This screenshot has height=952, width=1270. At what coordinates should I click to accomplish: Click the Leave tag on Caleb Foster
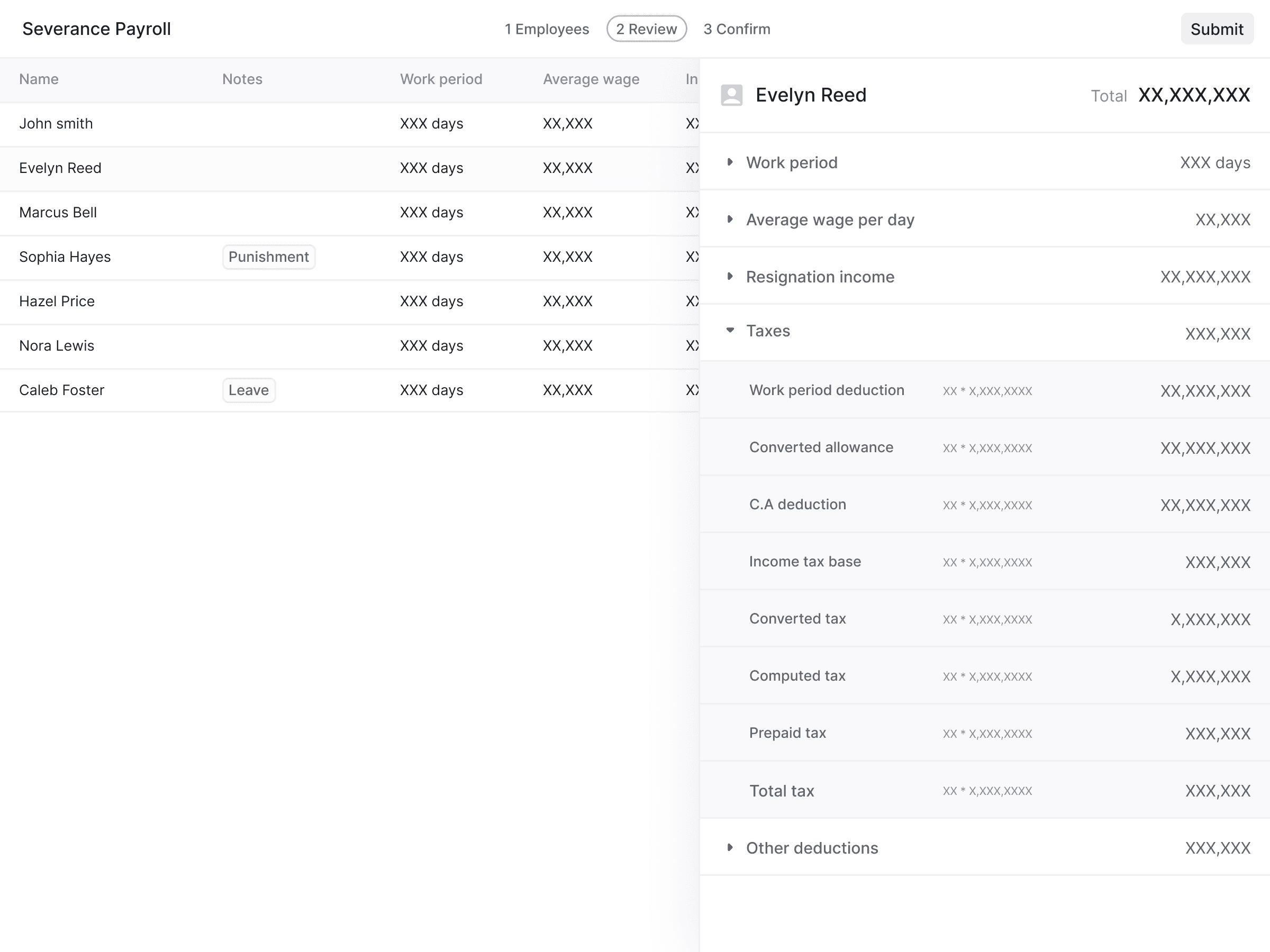pyautogui.click(x=249, y=390)
